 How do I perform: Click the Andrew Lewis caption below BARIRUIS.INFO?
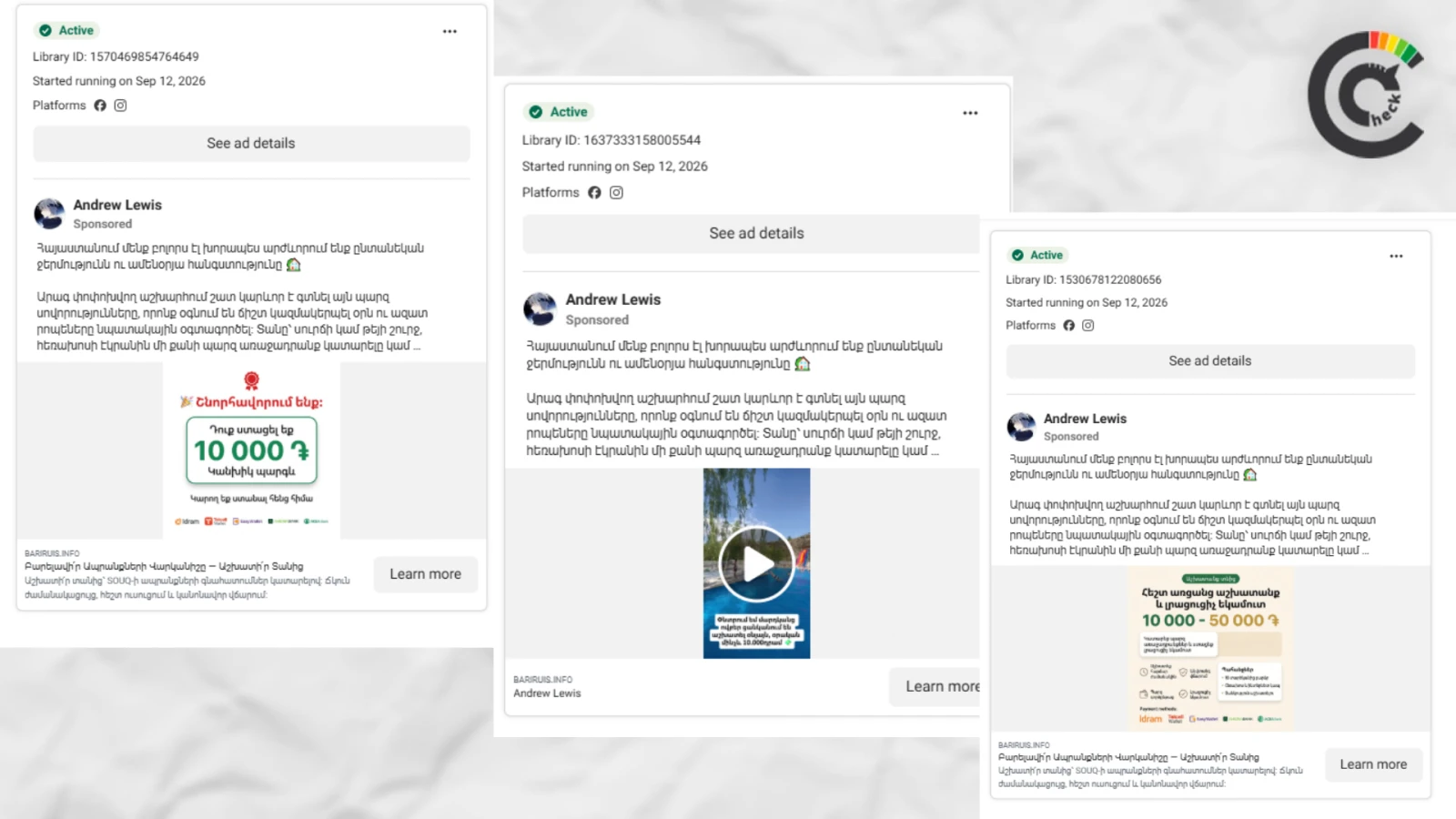[x=547, y=693]
